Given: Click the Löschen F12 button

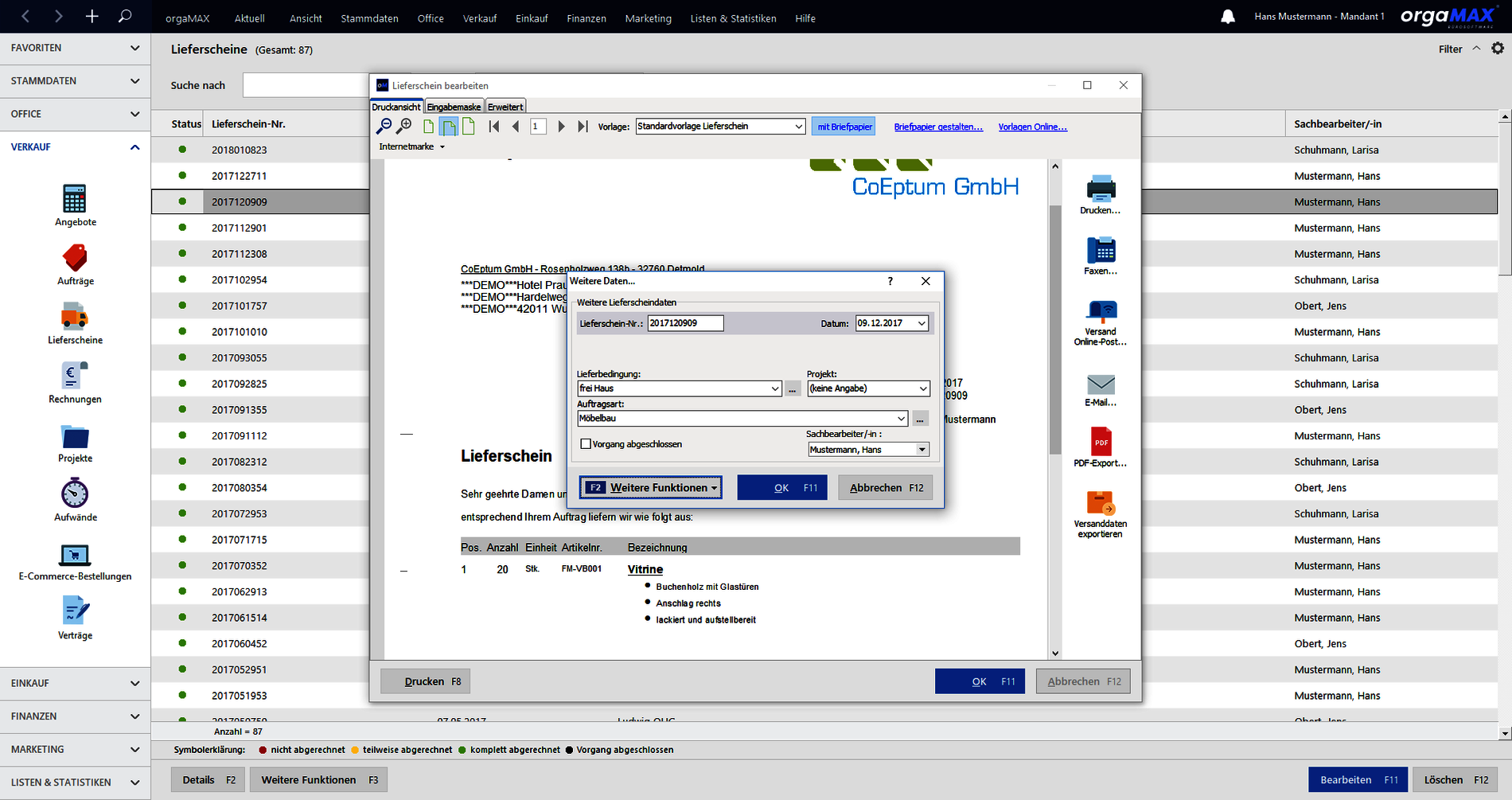Looking at the screenshot, I should [1455, 780].
